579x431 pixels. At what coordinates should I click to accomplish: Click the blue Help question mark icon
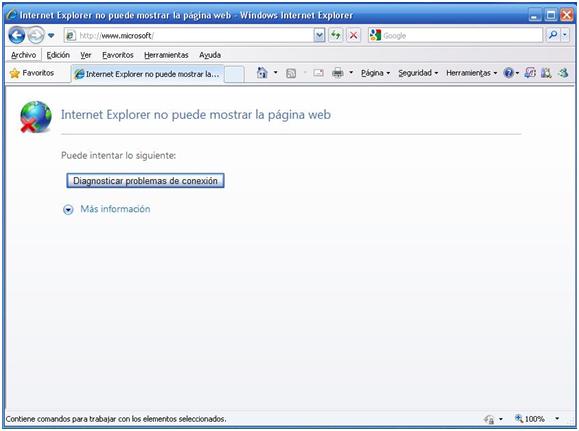(509, 73)
